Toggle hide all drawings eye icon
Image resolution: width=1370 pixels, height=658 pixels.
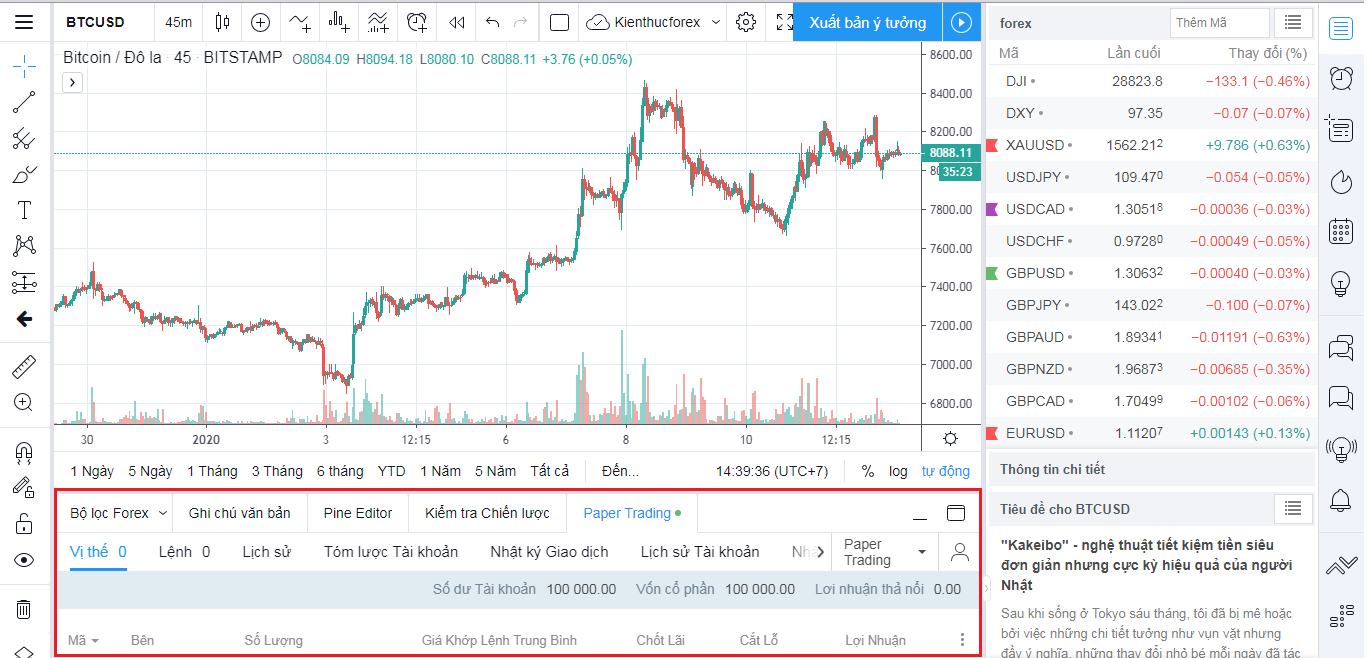24,560
